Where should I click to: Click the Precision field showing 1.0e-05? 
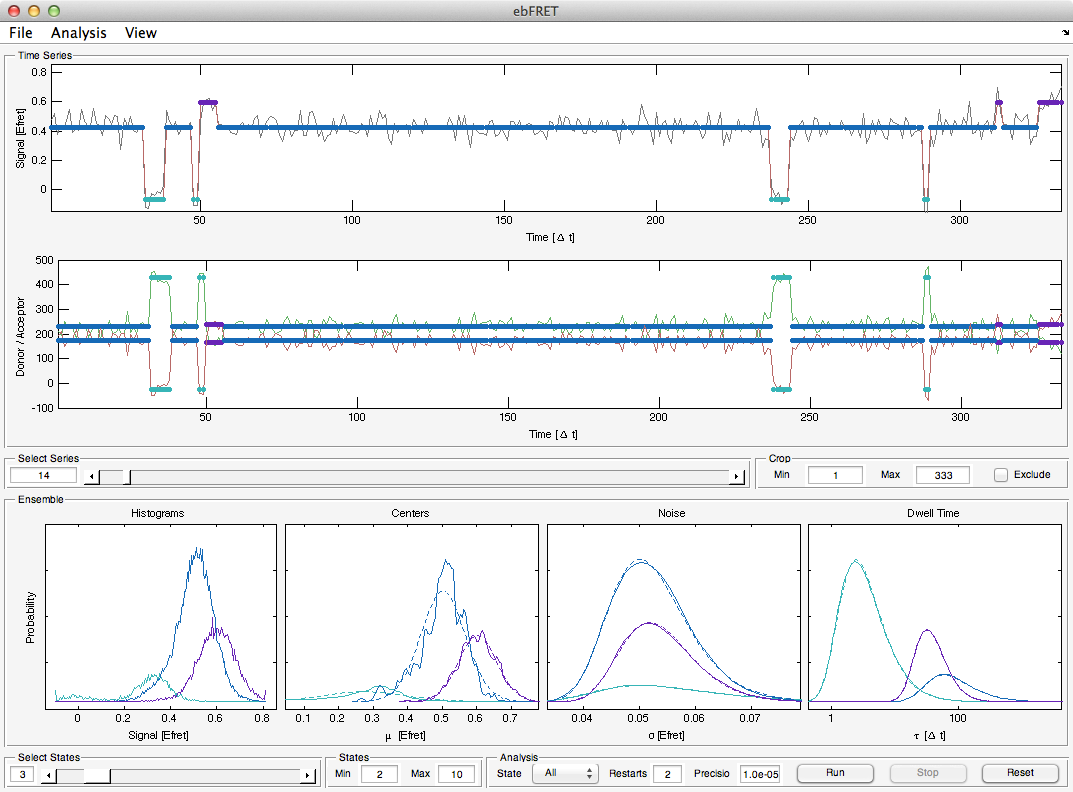[760, 774]
